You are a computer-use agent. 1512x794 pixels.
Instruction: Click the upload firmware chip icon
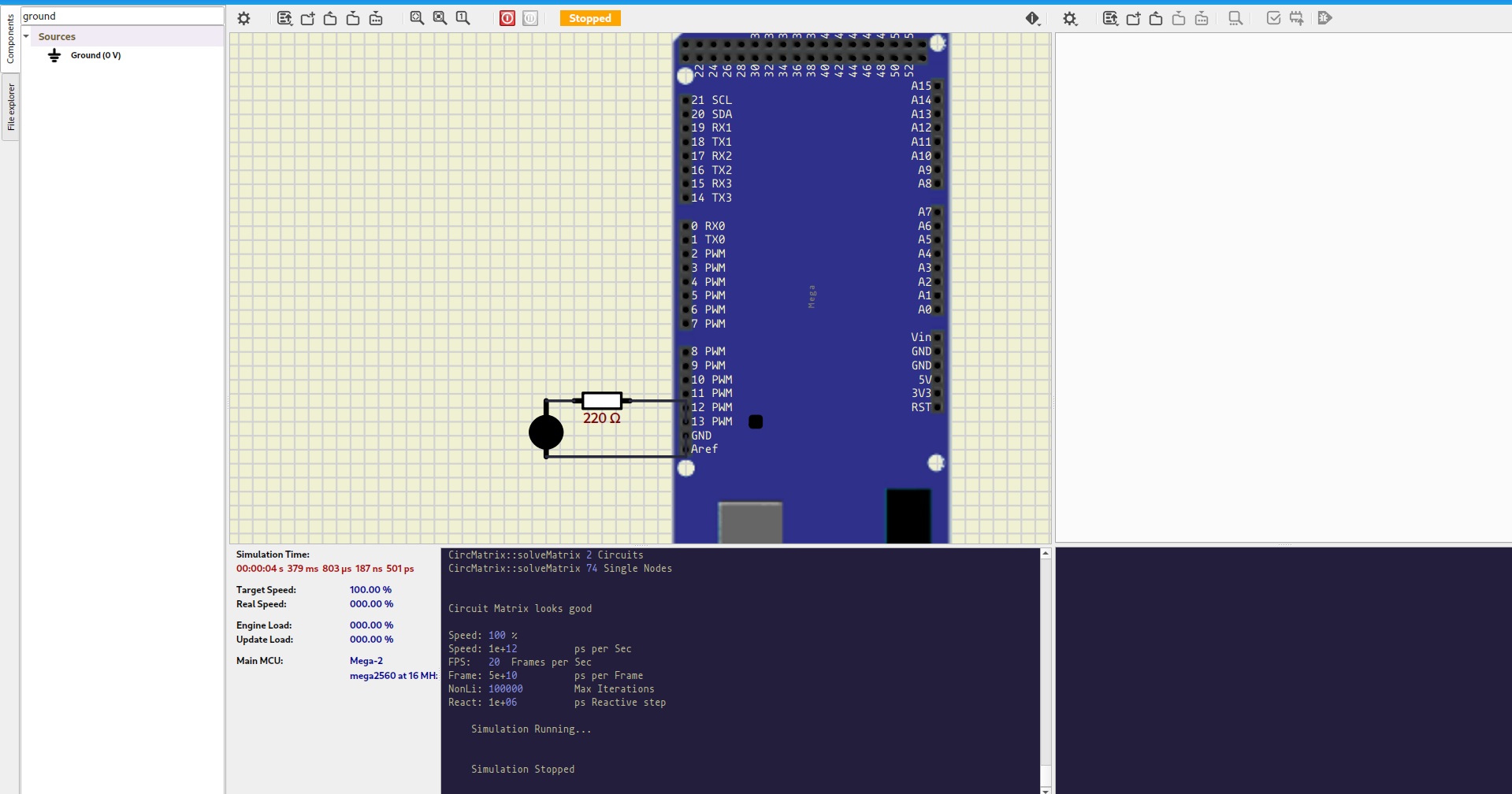pos(1296,18)
